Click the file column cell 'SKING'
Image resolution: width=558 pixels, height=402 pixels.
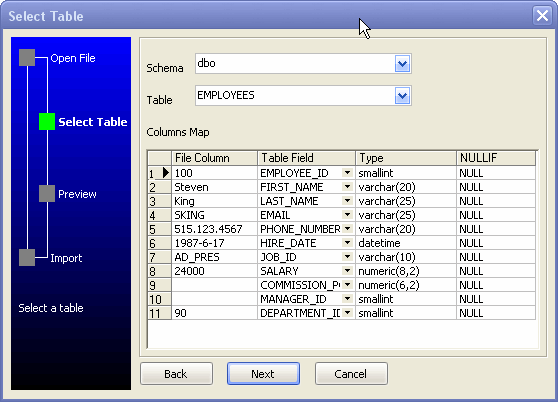[215, 215]
